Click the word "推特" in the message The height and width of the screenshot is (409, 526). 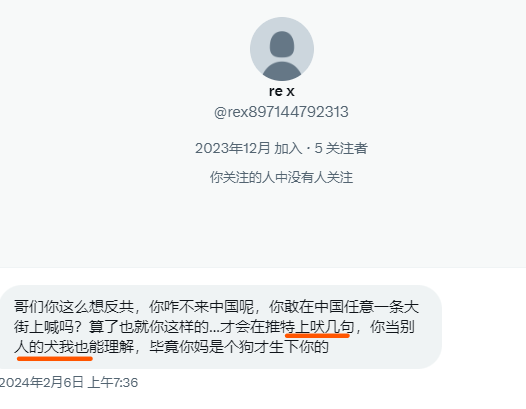click(x=280, y=326)
